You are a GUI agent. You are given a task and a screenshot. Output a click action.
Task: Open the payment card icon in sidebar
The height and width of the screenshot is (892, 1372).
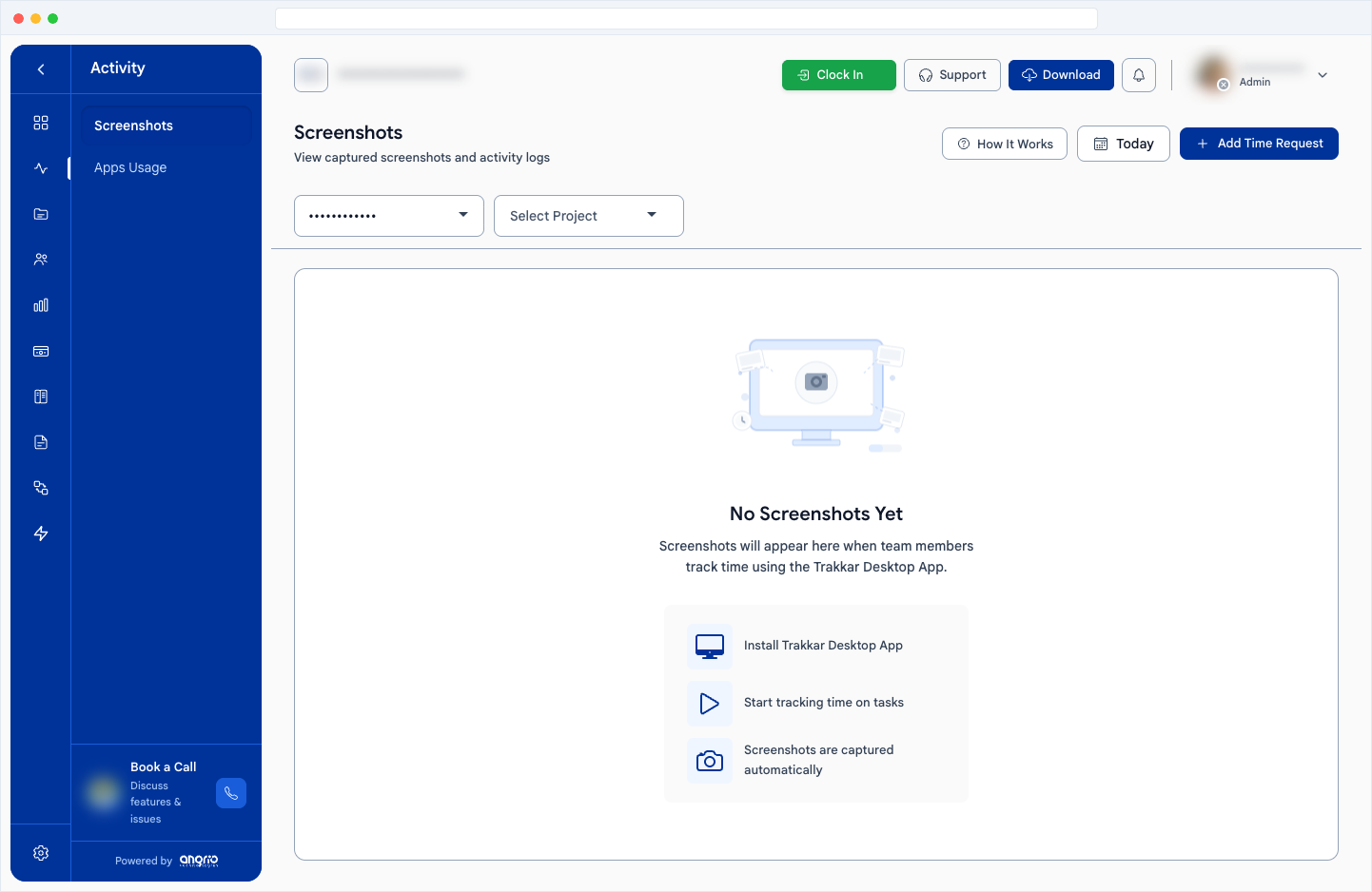click(41, 351)
